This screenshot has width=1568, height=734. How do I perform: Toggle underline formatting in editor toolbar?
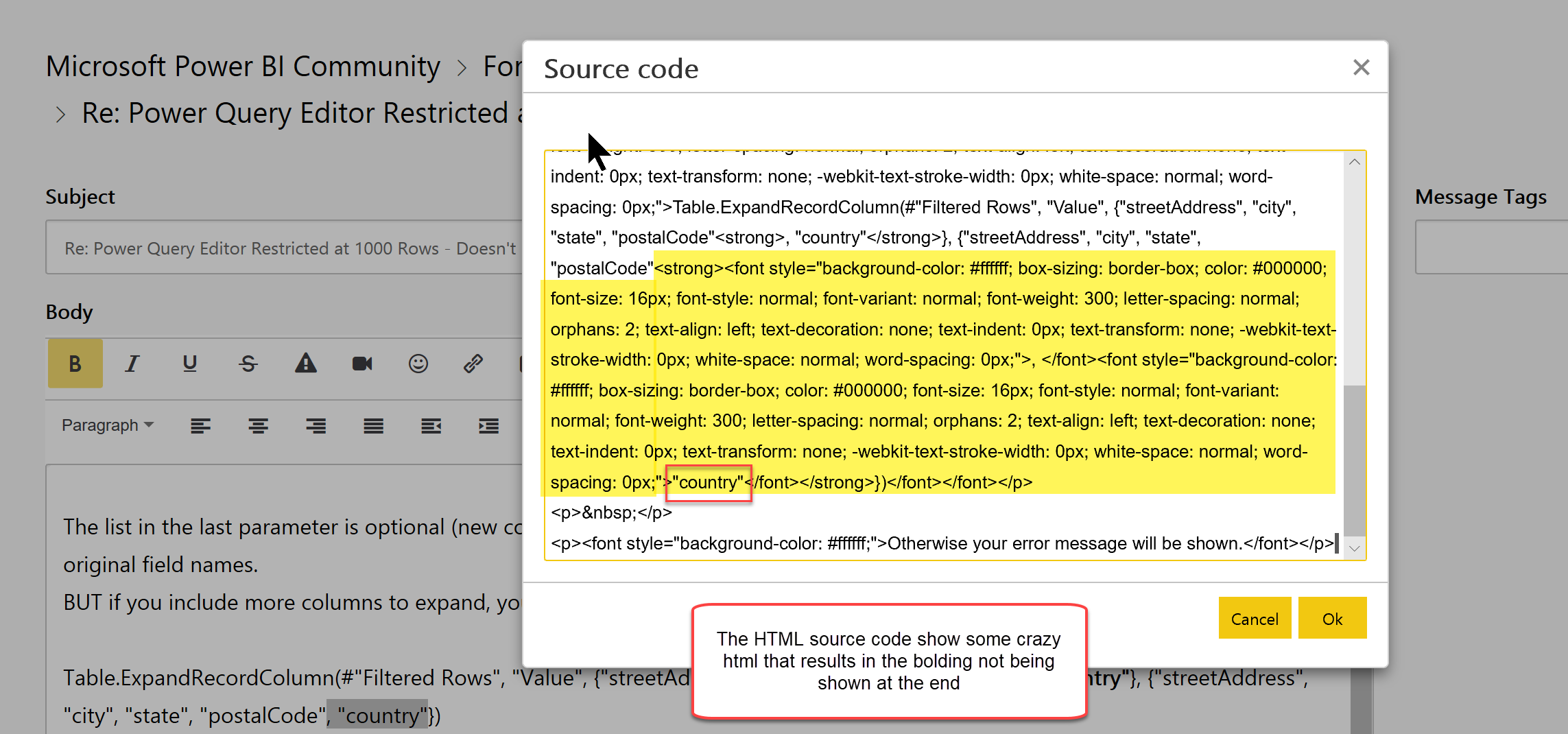point(190,364)
